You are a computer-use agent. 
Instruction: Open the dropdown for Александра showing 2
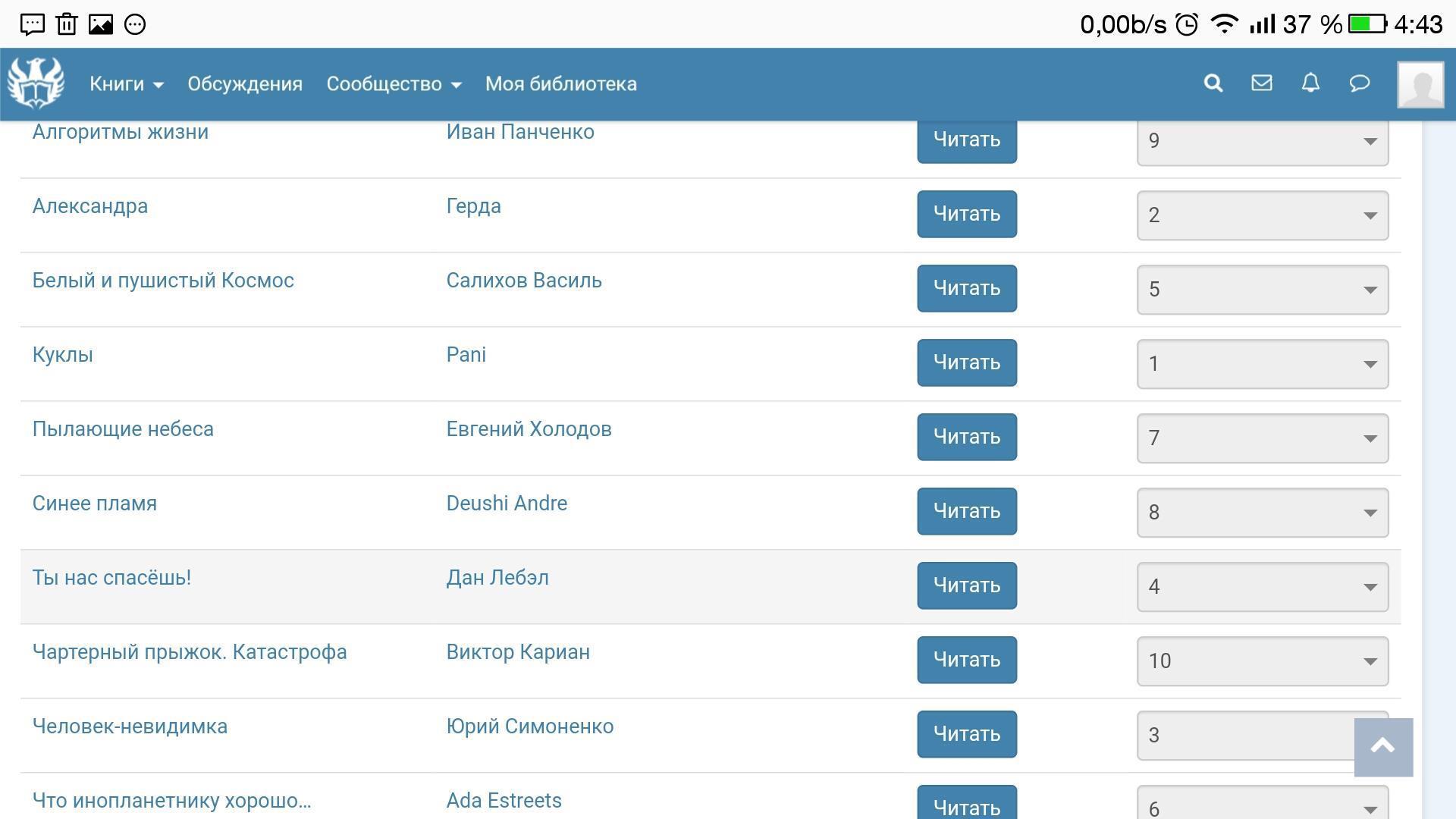click(x=1262, y=215)
